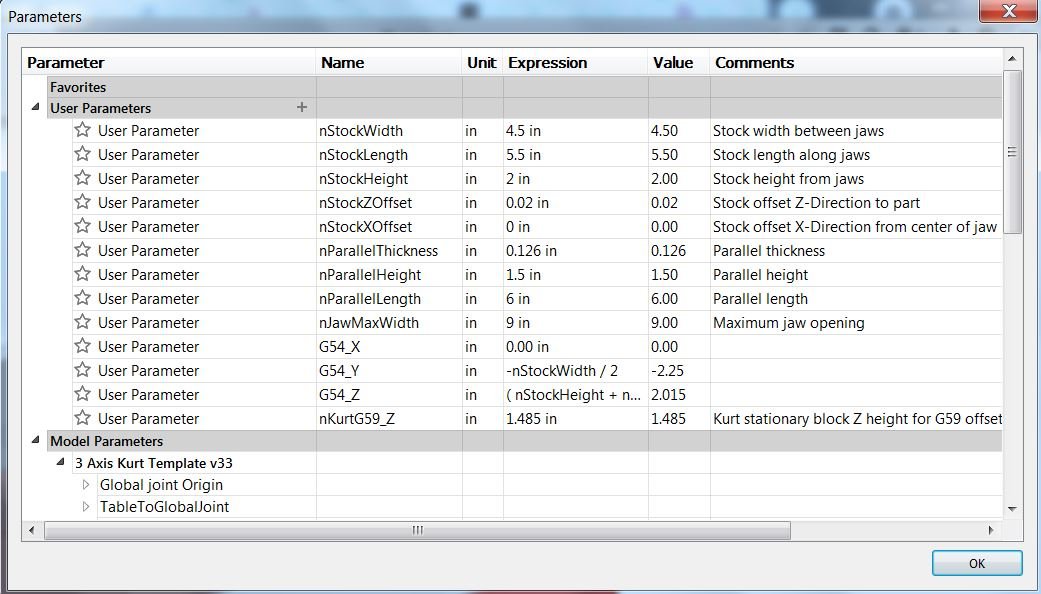The image size is (1041, 594).
Task: Click comment 'Stock length along jaws'
Action: (x=791, y=155)
